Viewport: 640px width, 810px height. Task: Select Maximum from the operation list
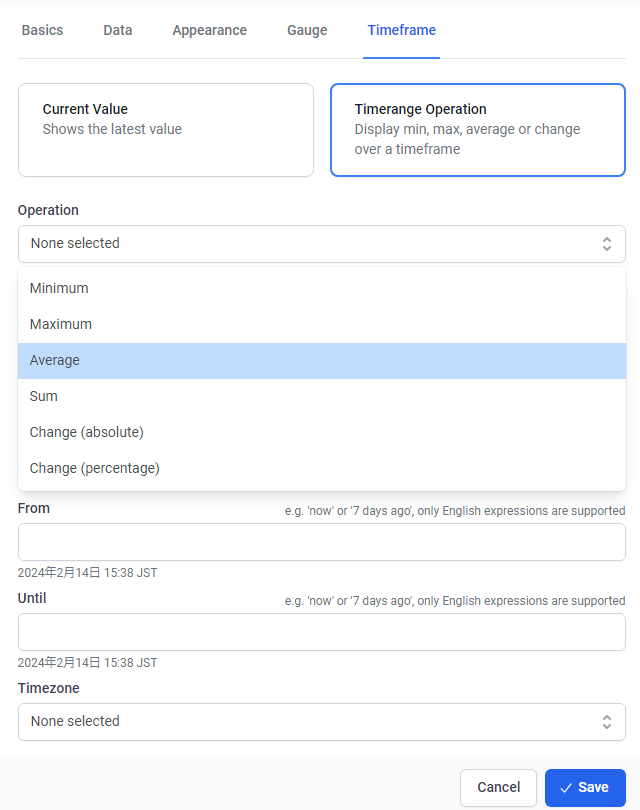pos(61,325)
